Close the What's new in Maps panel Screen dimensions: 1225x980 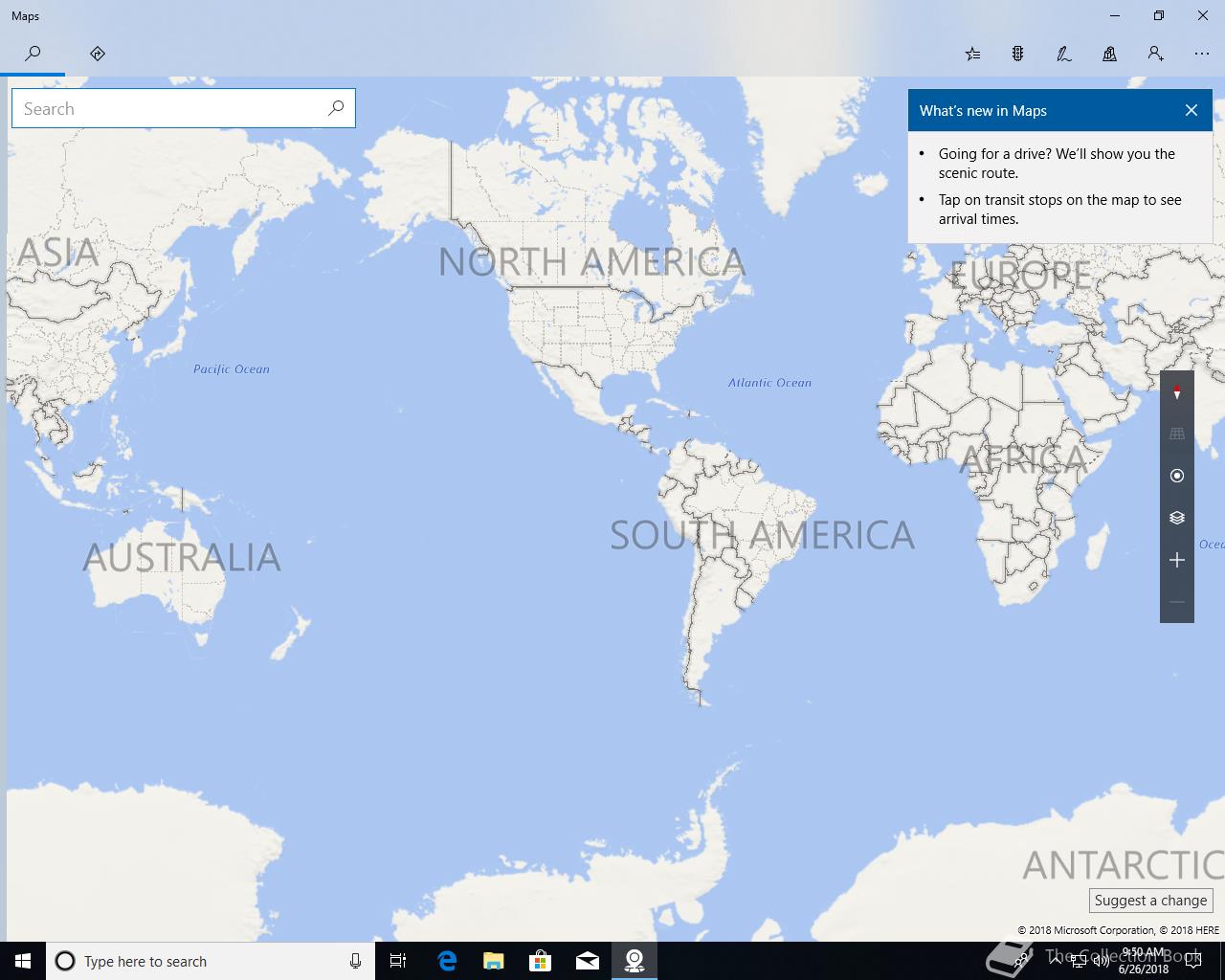1192,110
